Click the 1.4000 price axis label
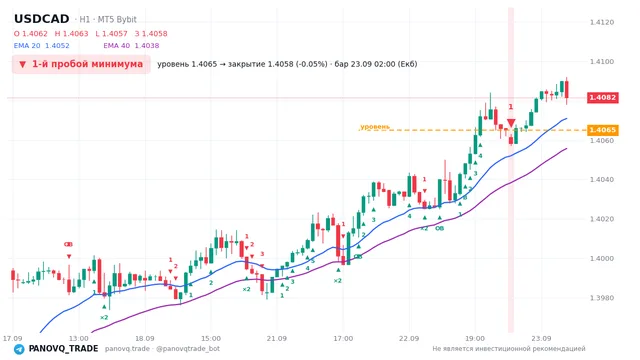The height and width of the screenshot is (360, 640). click(602, 258)
